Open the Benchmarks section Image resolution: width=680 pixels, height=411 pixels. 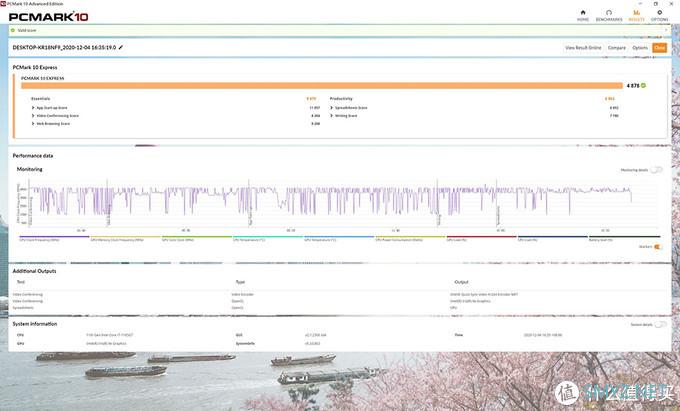[609, 16]
